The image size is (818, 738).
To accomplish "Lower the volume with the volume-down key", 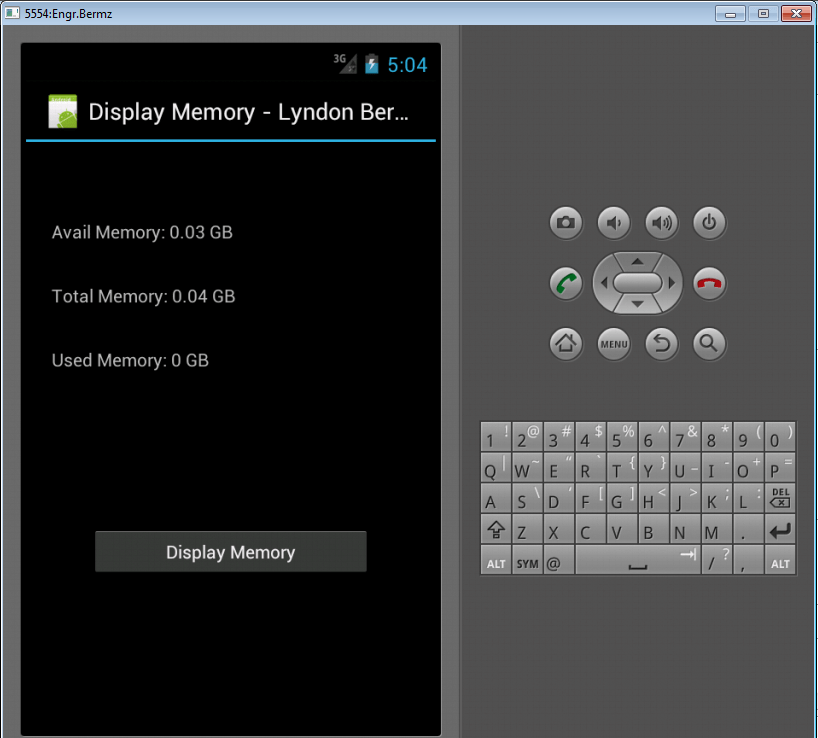I will (x=613, y=223).
